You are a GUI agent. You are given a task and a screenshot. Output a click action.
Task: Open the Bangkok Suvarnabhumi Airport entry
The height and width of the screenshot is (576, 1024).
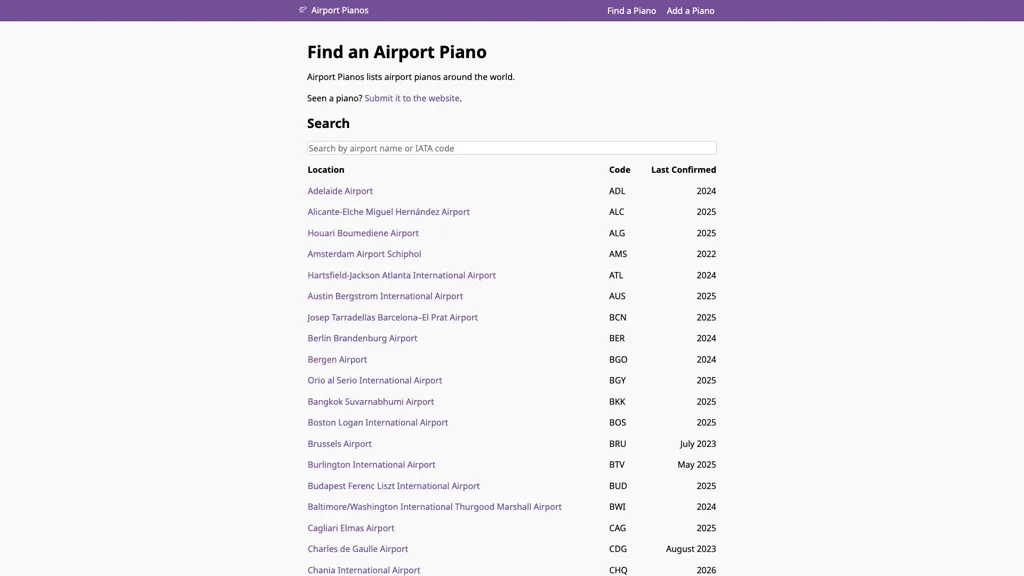370,401
